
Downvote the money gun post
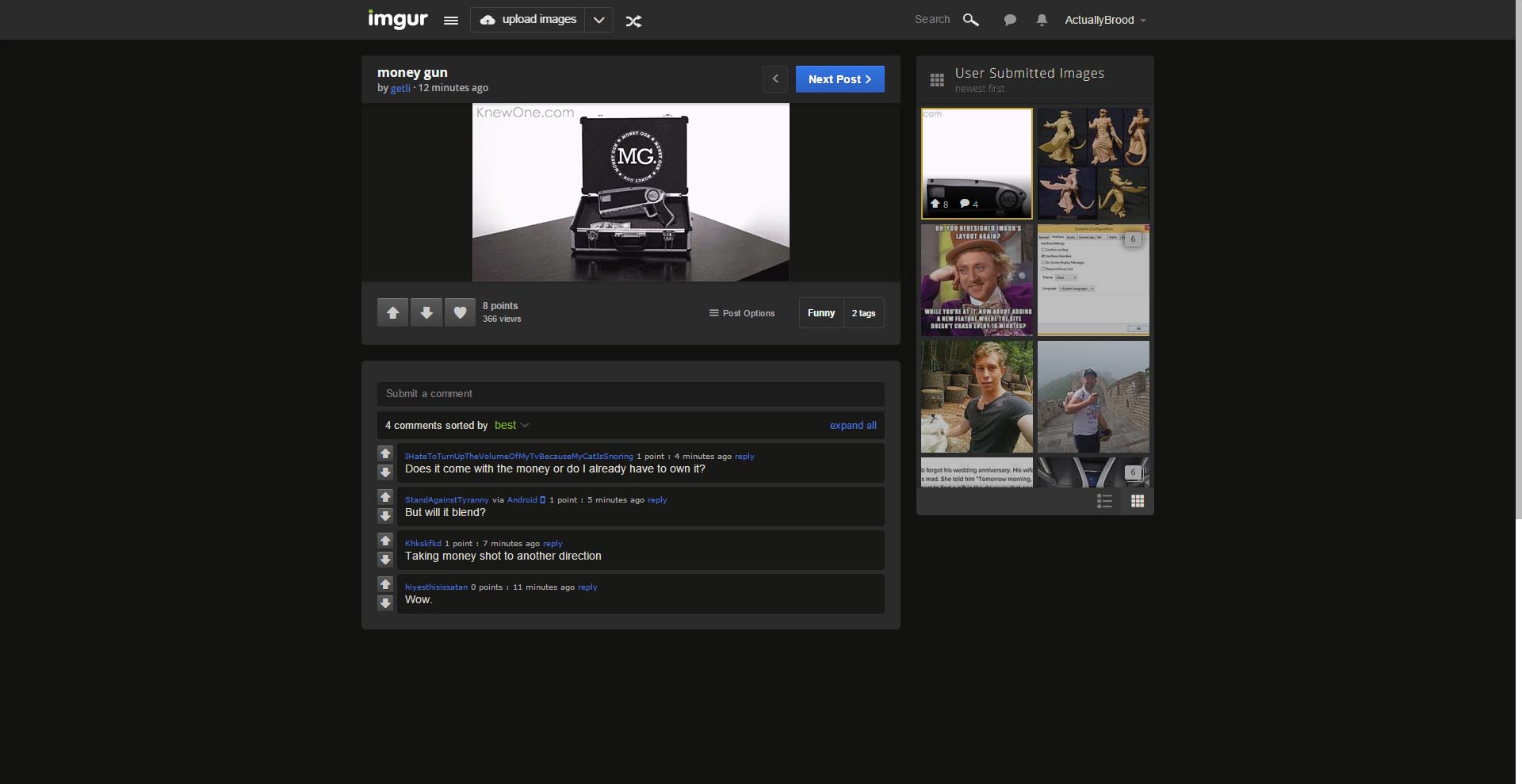426,312
